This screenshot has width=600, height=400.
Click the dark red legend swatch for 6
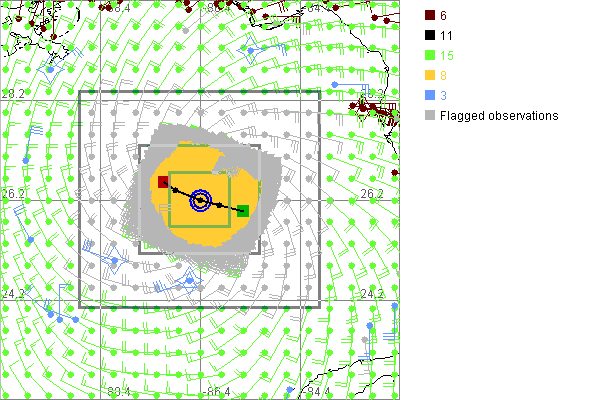428,14
